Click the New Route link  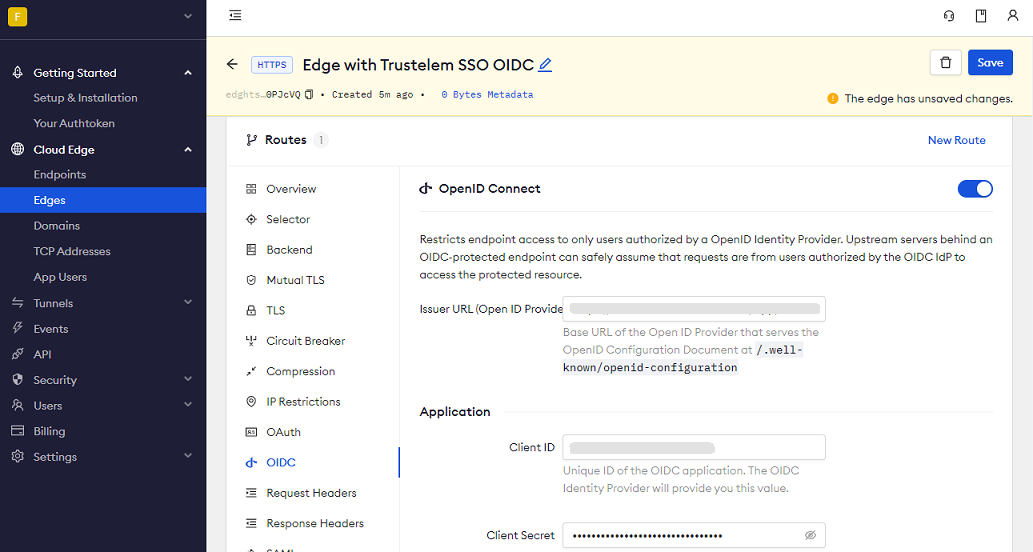(x=957, y=140)
